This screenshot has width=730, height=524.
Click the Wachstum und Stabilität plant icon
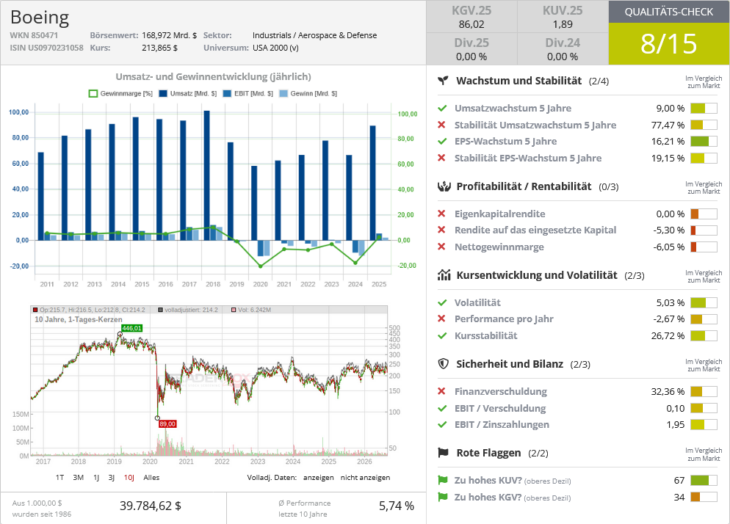point(443,81)
